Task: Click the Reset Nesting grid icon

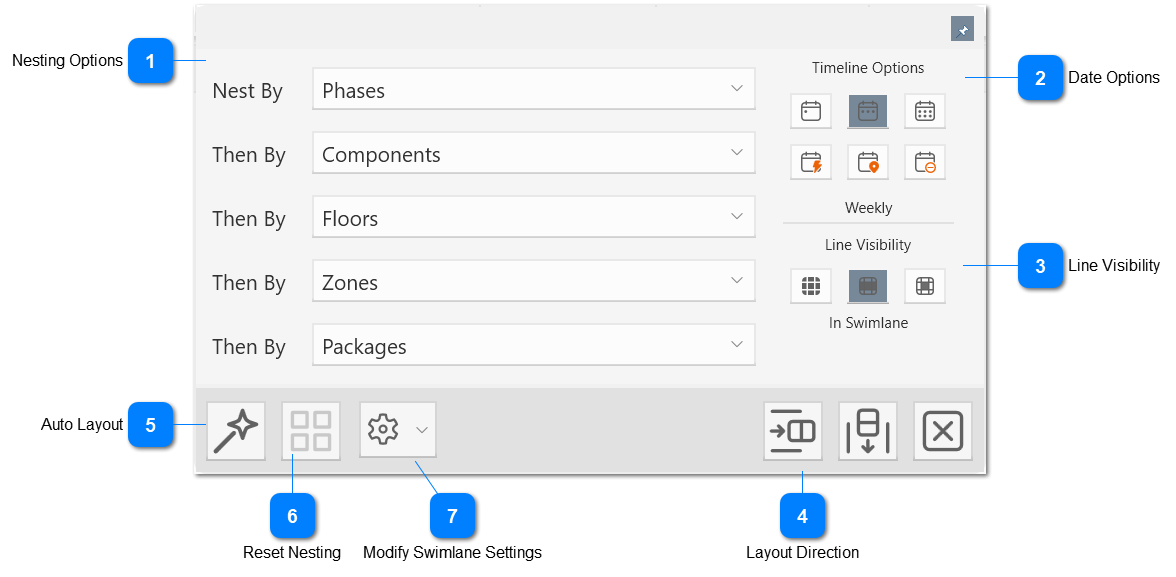Action: click(310, 430)
